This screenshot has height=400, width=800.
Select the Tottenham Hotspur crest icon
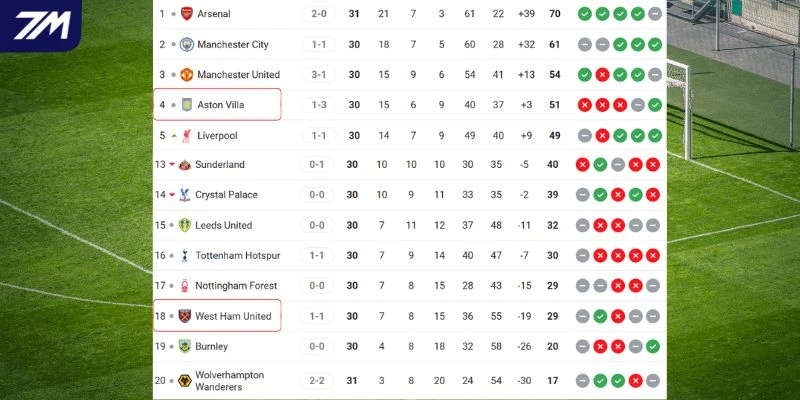click(185, 256)
